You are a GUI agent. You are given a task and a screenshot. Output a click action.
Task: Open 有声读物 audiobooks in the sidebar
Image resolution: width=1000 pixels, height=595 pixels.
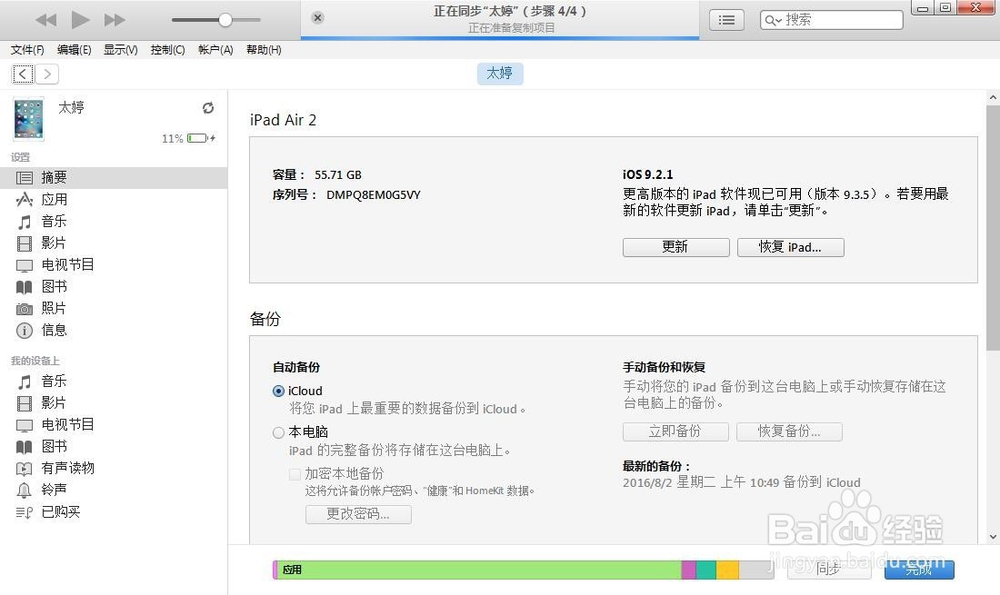114,468
